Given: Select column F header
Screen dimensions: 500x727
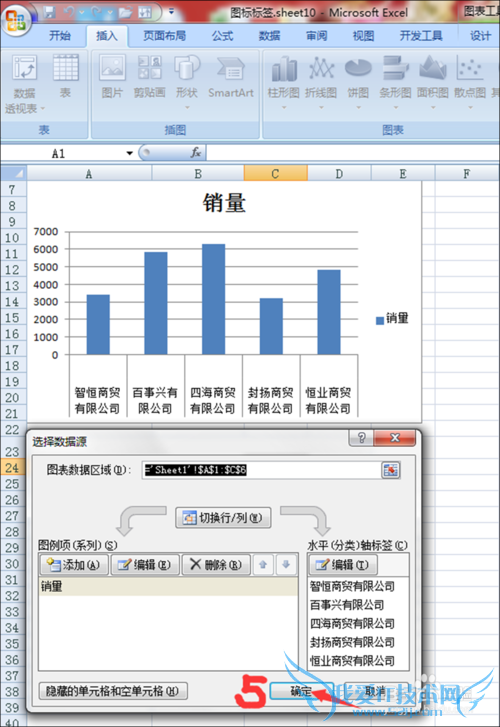Looking at the screenshot, I should 467,174.
